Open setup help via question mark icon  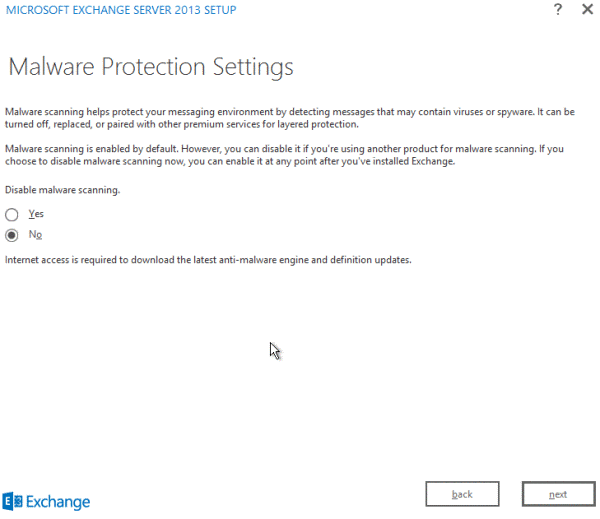[x=558, y=9]
